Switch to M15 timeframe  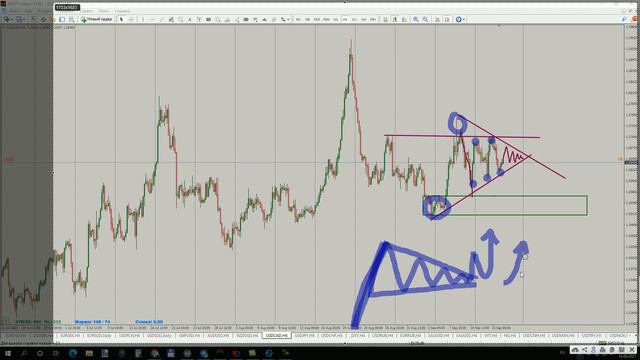(x=317, y=19)
